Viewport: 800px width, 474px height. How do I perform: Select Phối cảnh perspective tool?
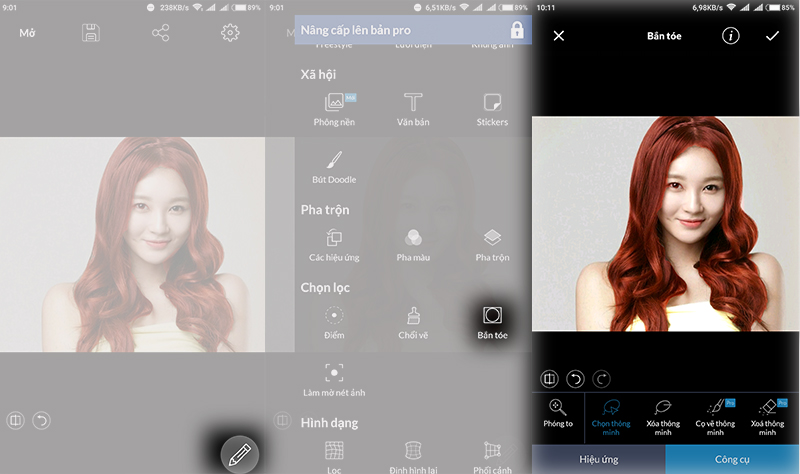[492, 458]
